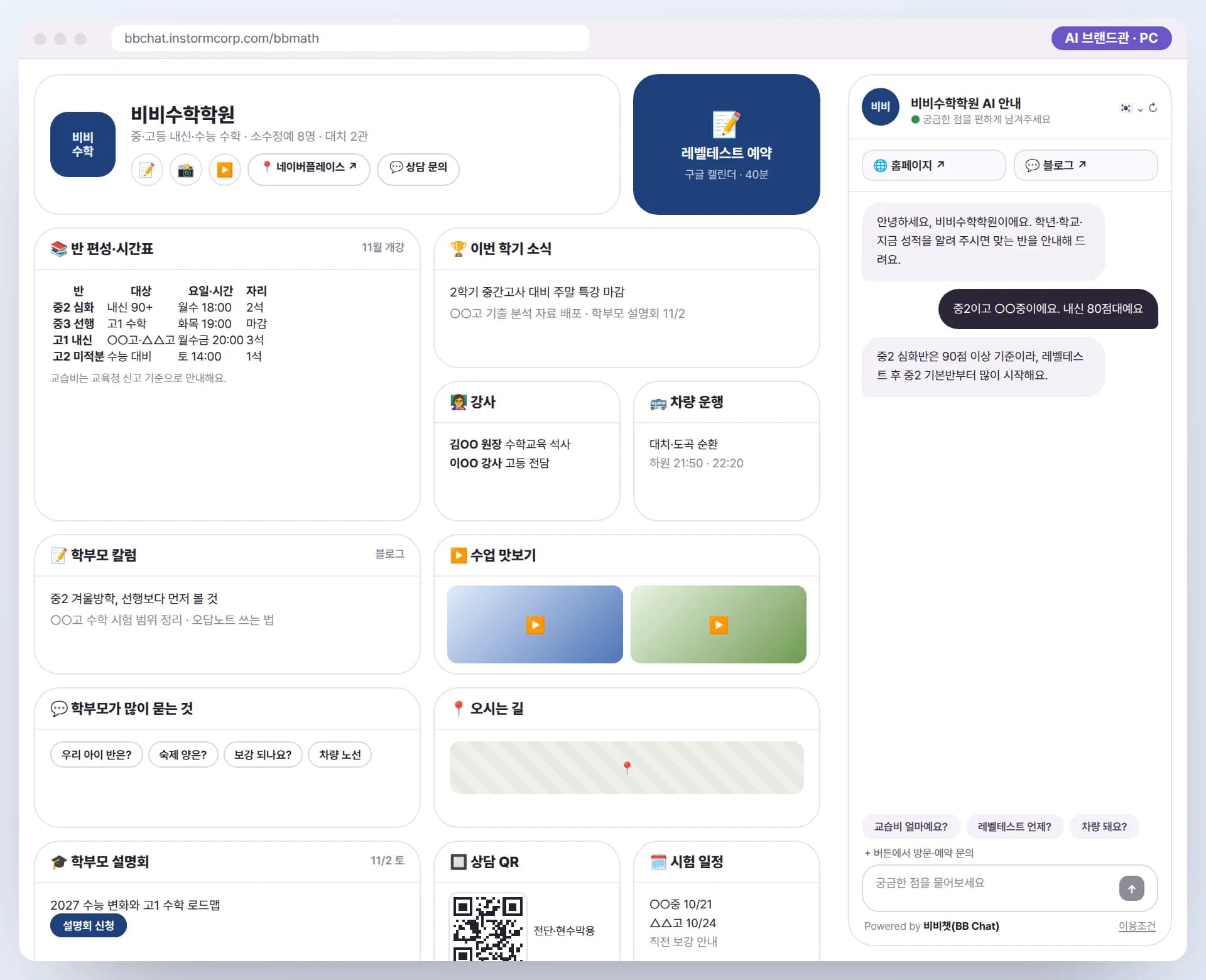
Task: Play the green 수업 맛보기 video thumbnail
Action: pos(719,624)
